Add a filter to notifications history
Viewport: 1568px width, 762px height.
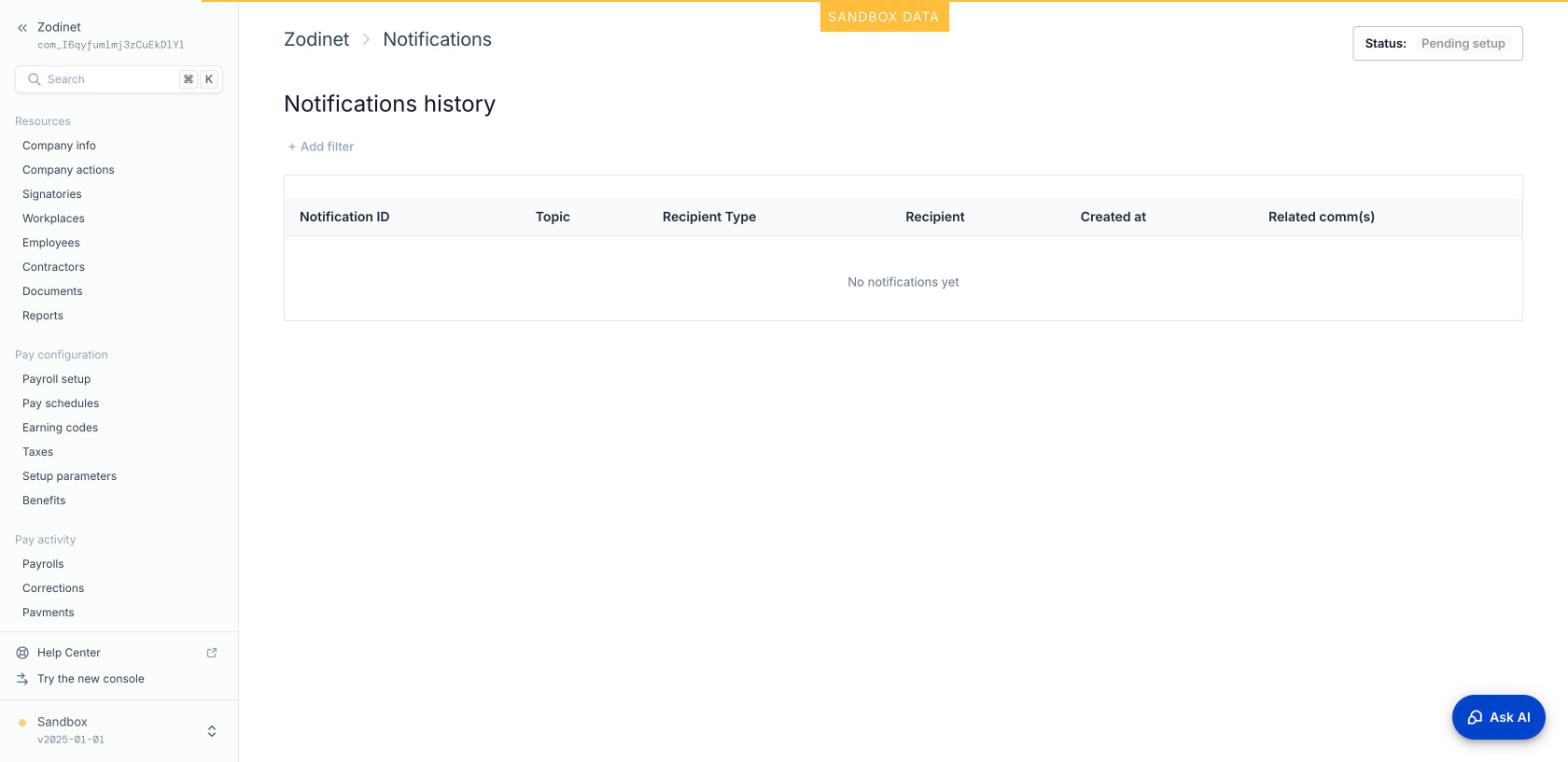(321, 147)
